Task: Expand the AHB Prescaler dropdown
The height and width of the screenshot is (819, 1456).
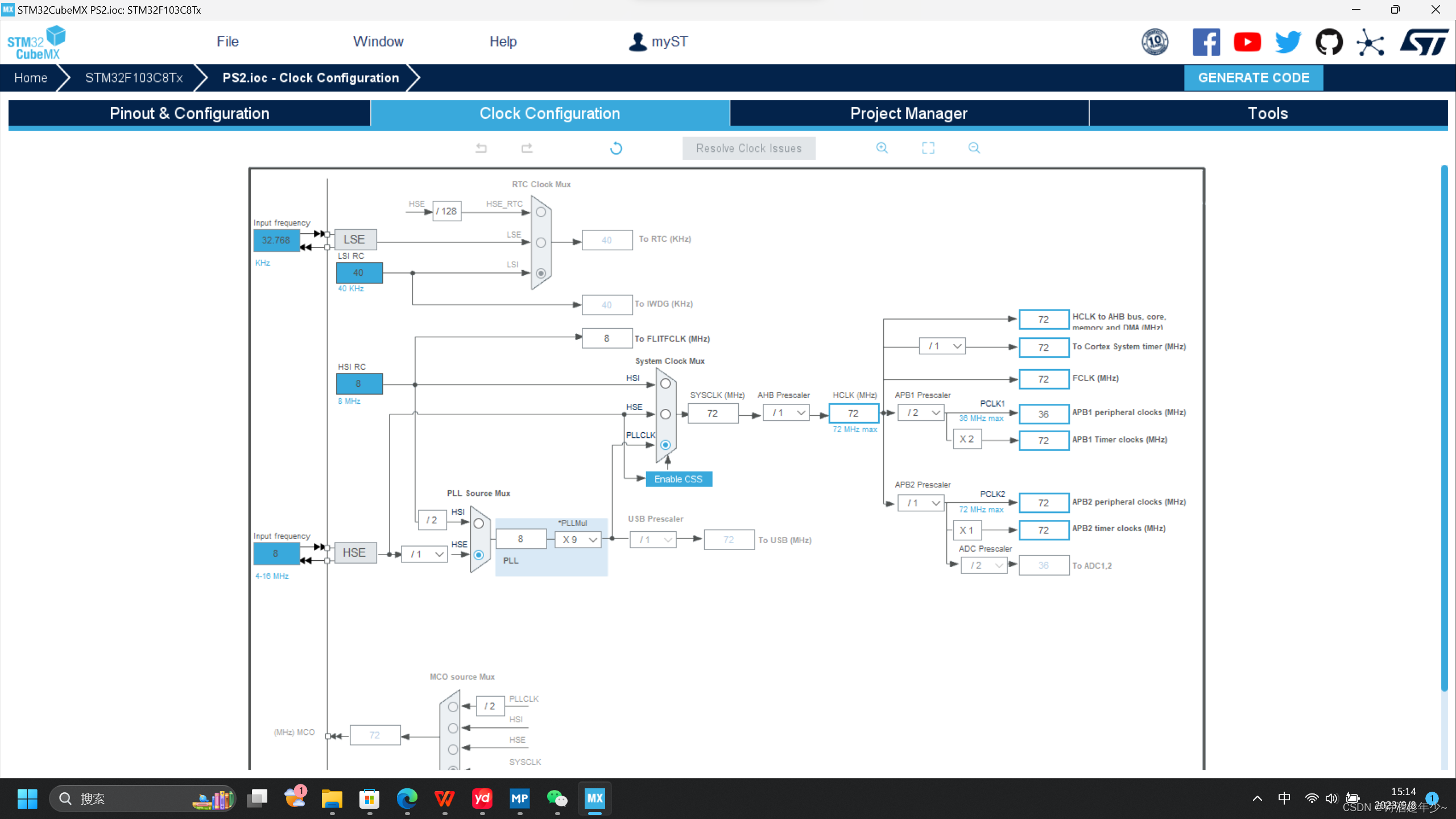Action: pos(787,413)
